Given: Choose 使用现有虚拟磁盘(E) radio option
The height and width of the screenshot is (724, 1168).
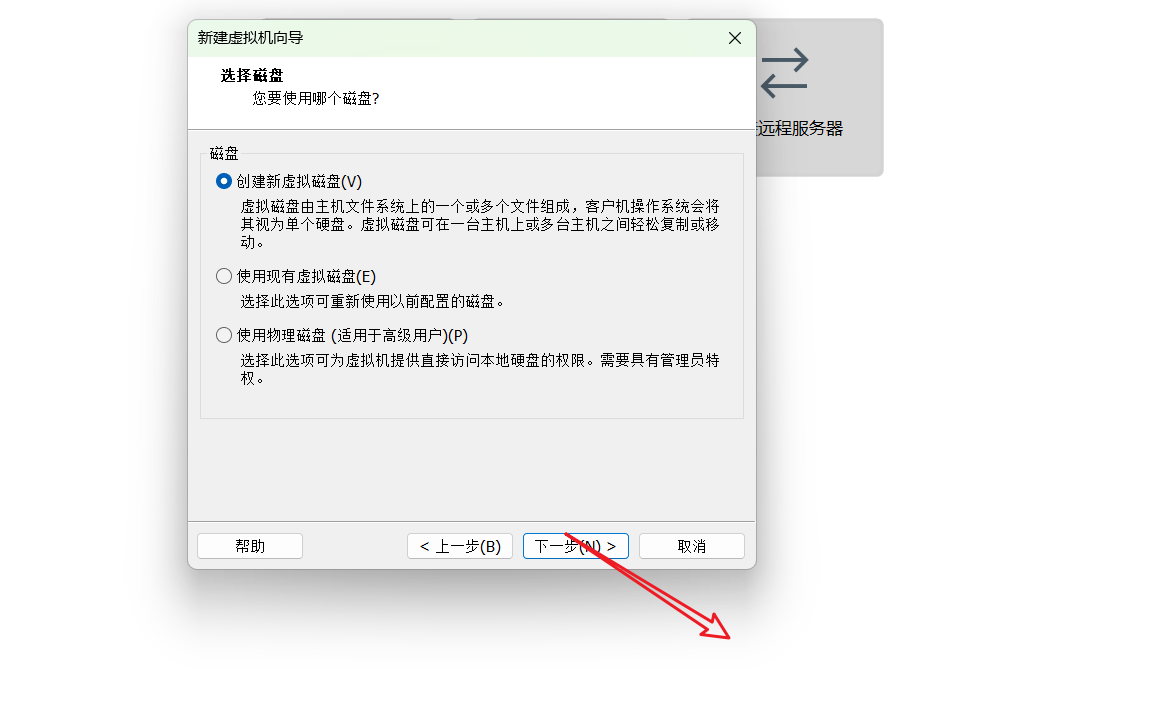Looking at the screenshot, I should pos(296,276).
